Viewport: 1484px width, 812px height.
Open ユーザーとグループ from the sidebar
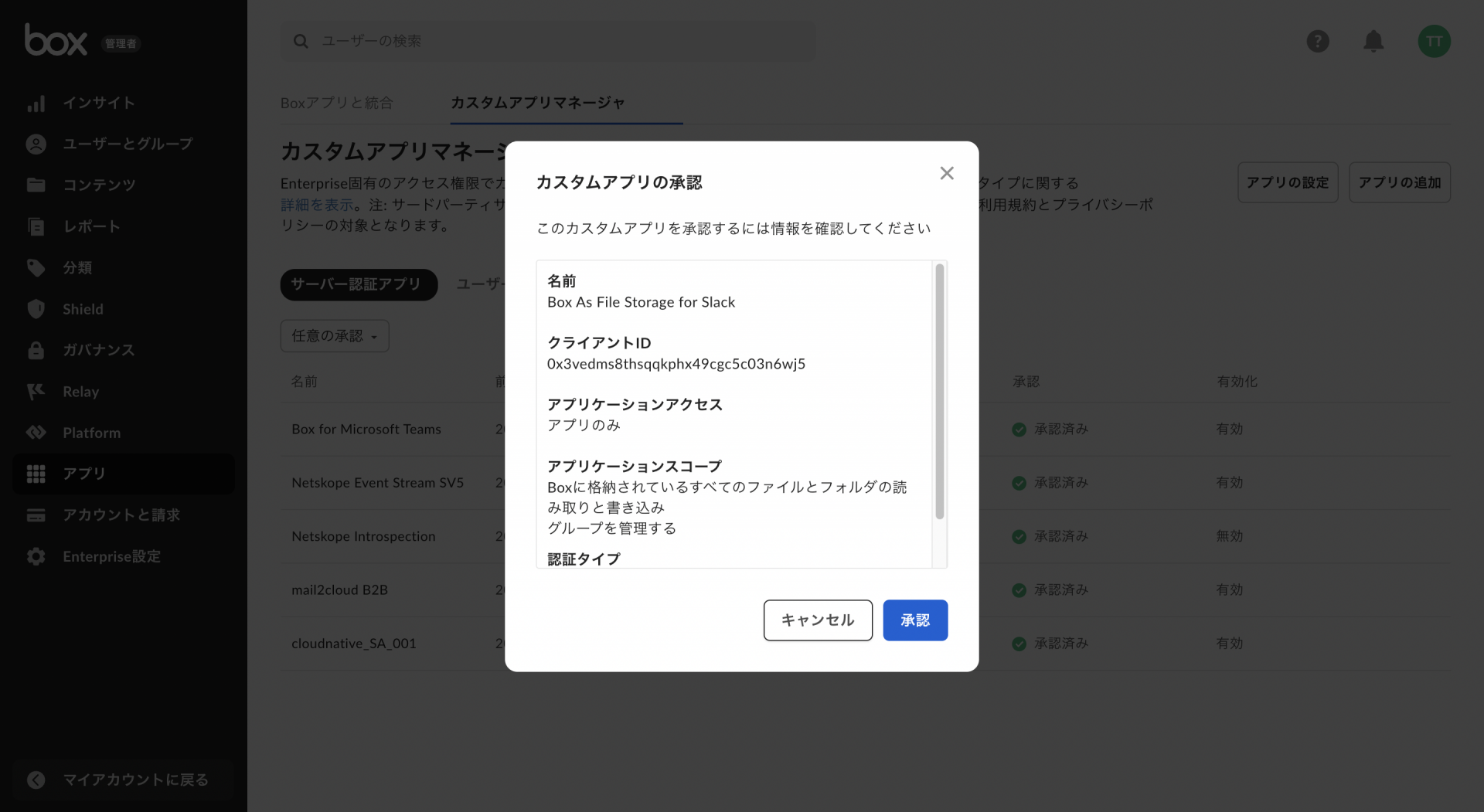(128, 144)
